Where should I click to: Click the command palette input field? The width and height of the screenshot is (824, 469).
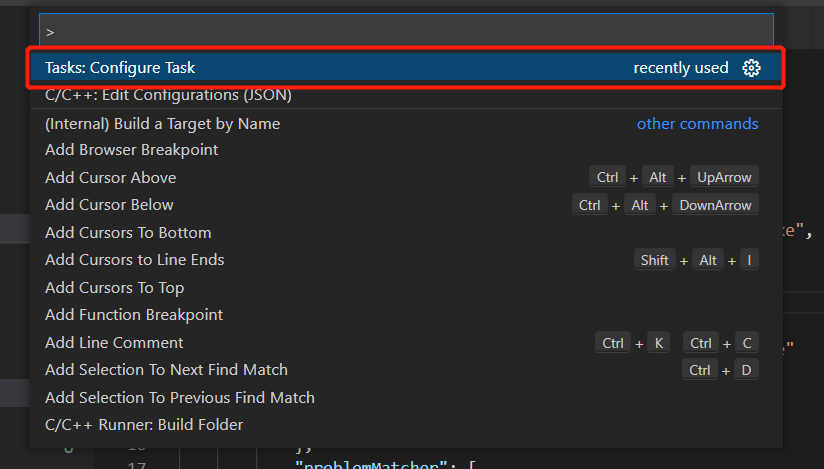[400, 32]
